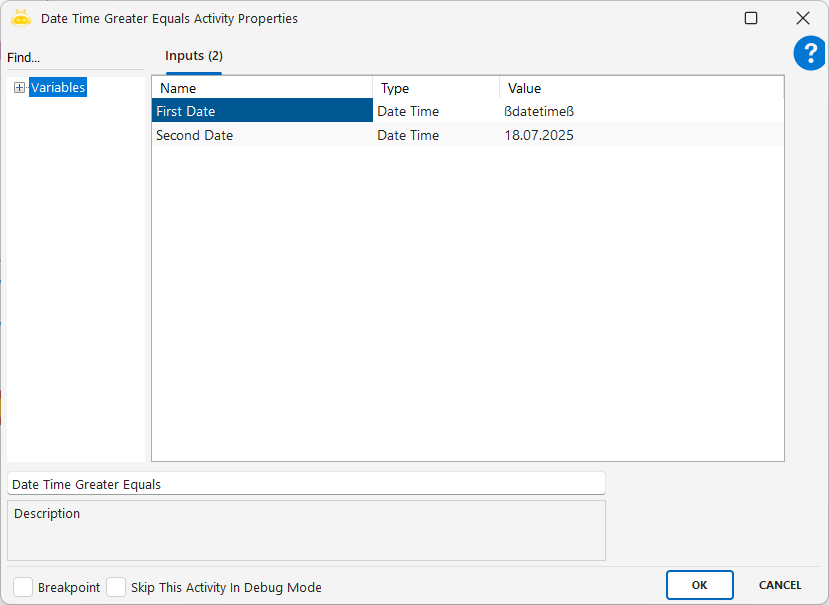This screenshot has height=605, width=829.
Task: Click the yellow robot app icon
Action: (x=21, y=18)
